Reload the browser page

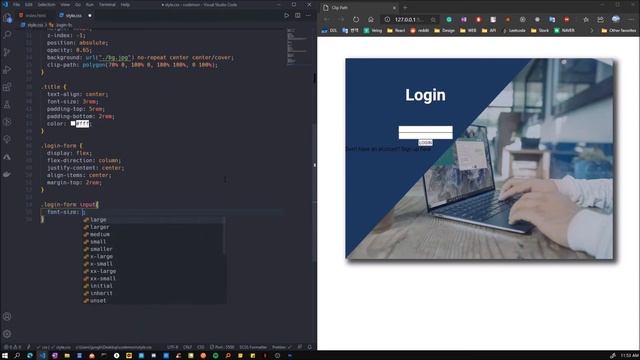(356, 19)
